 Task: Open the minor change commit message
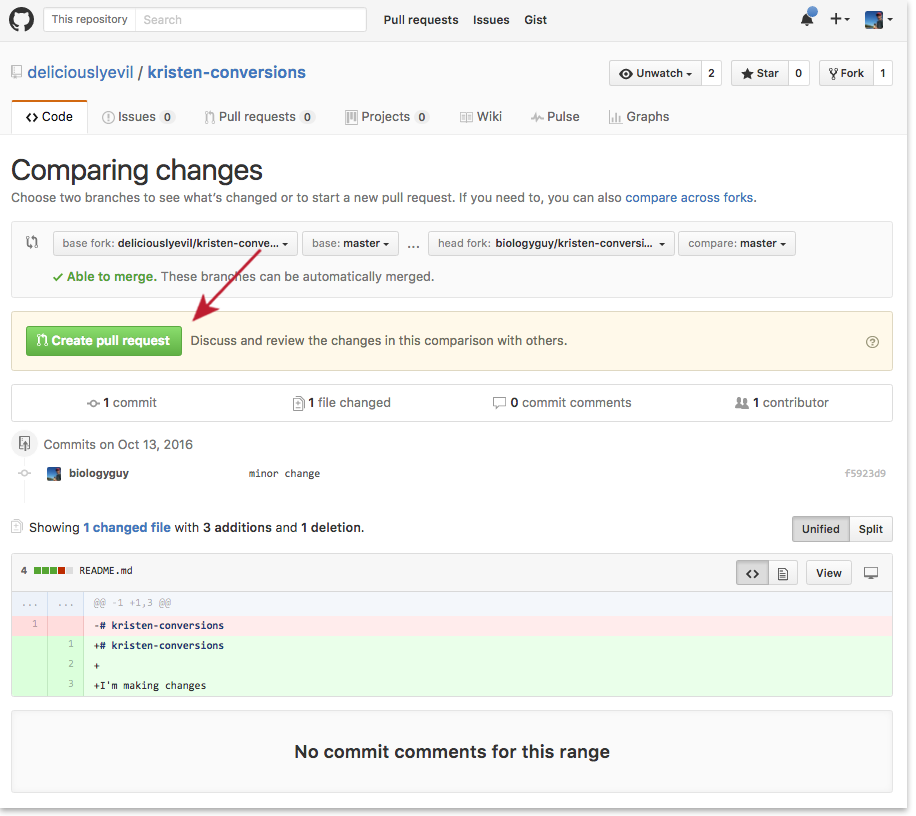point(284,474)
